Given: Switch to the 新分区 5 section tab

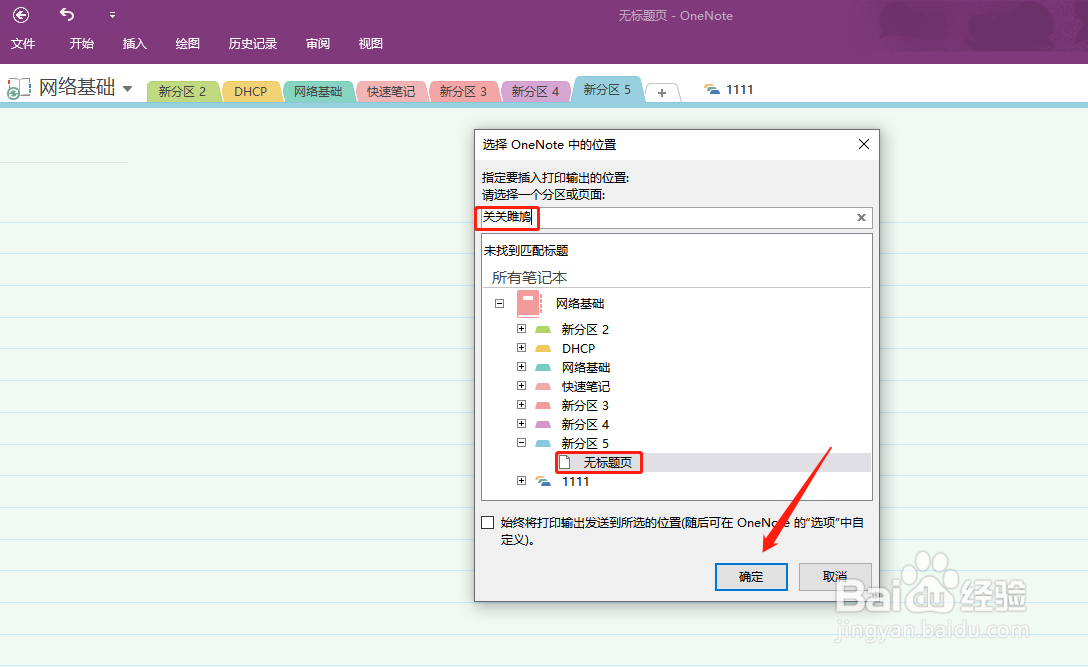Looking at the screenshot, I should (x=607, y=90).
